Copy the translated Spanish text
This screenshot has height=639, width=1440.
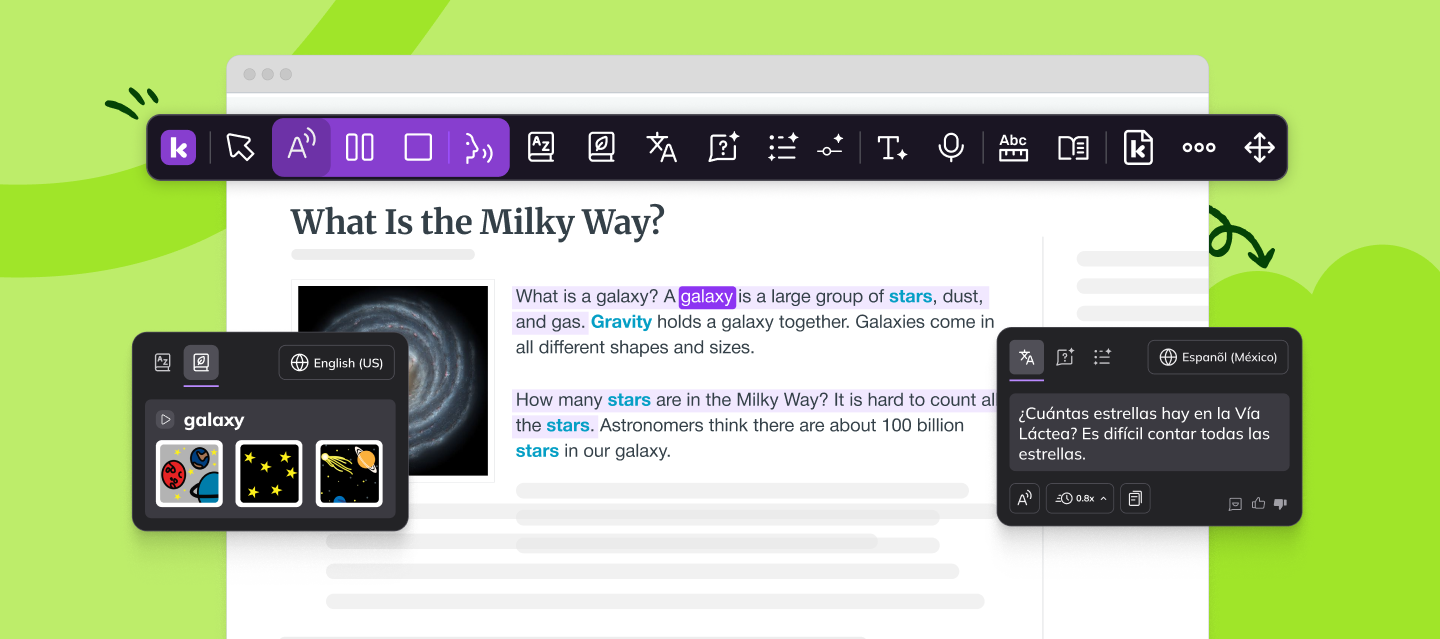[x=1135, y=498]
